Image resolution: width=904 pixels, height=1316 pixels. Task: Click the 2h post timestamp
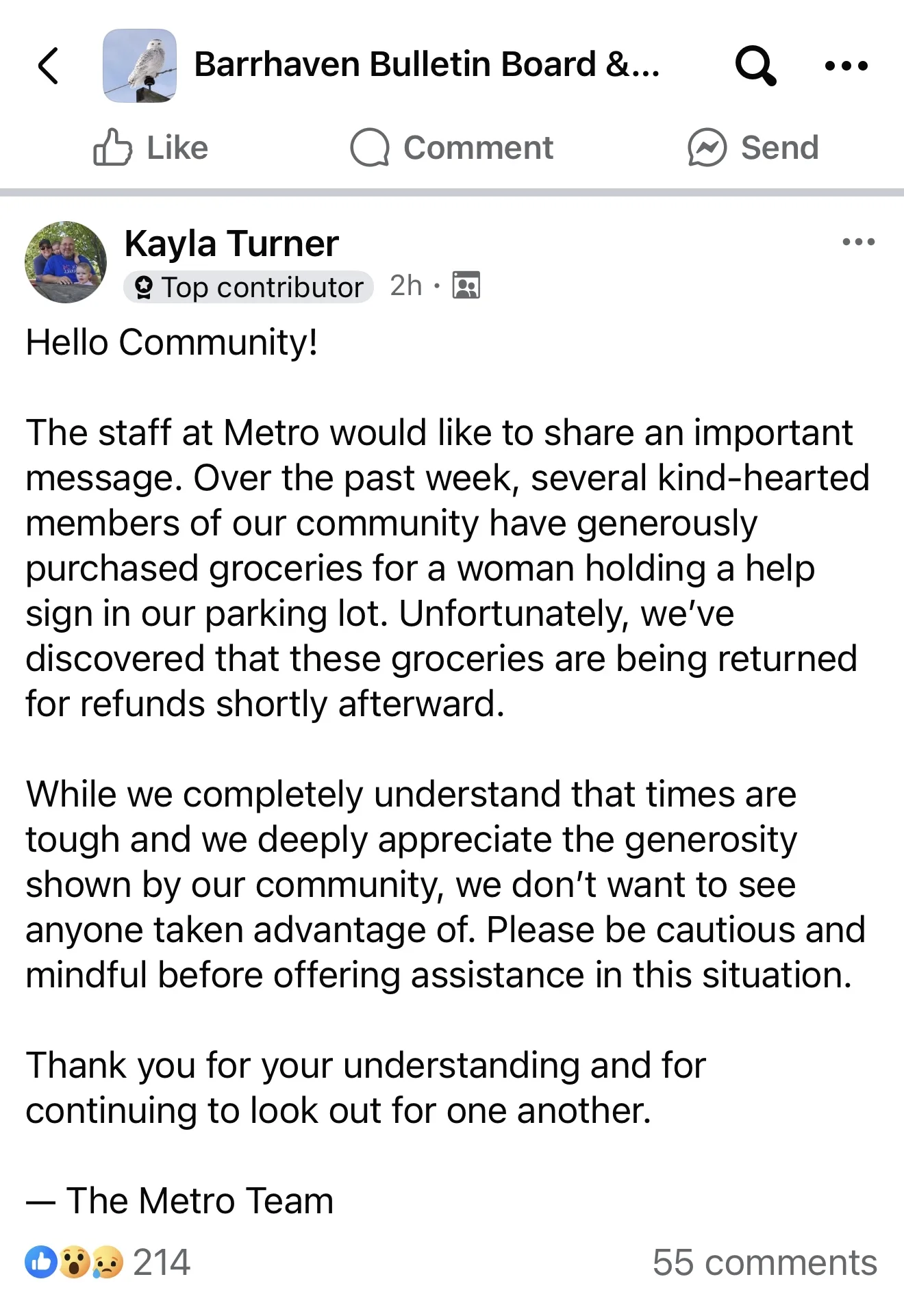coord(405,286)
